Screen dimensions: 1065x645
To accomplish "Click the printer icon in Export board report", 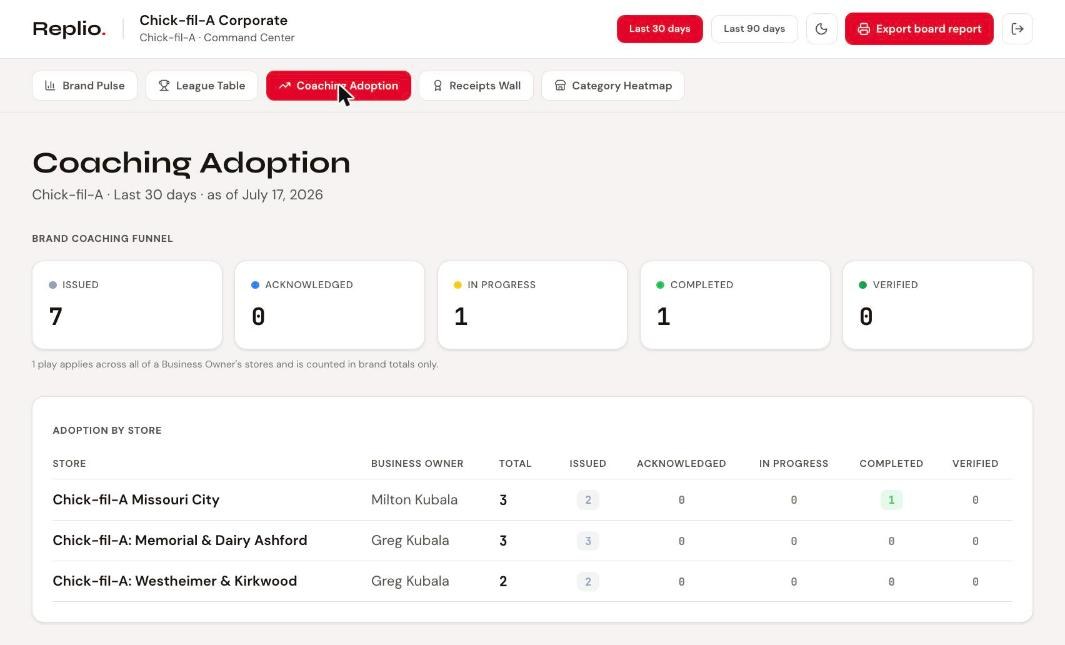I will [x=863, y=29].
